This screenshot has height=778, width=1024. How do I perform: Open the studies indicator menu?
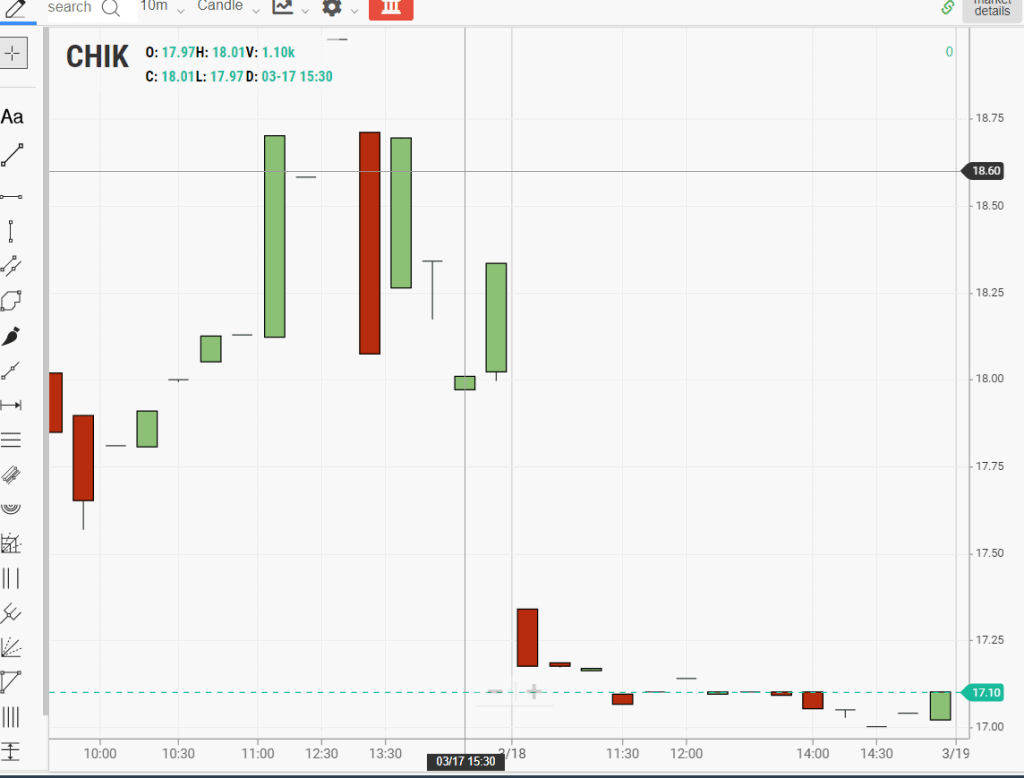pos(288,8)
